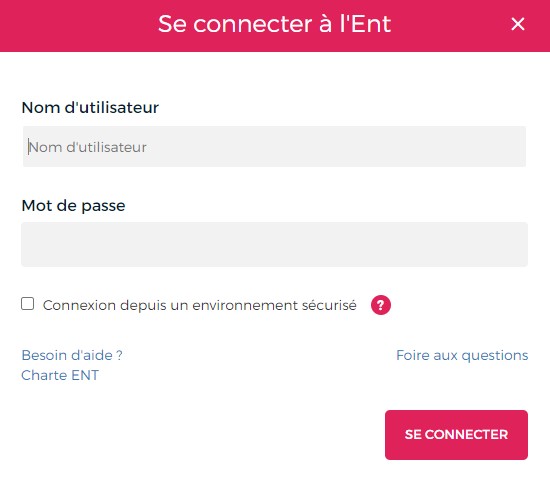550x480 pixels.
Task: Click the environnement sécurisé checkbox label text
Action: [x=200, y=305]
